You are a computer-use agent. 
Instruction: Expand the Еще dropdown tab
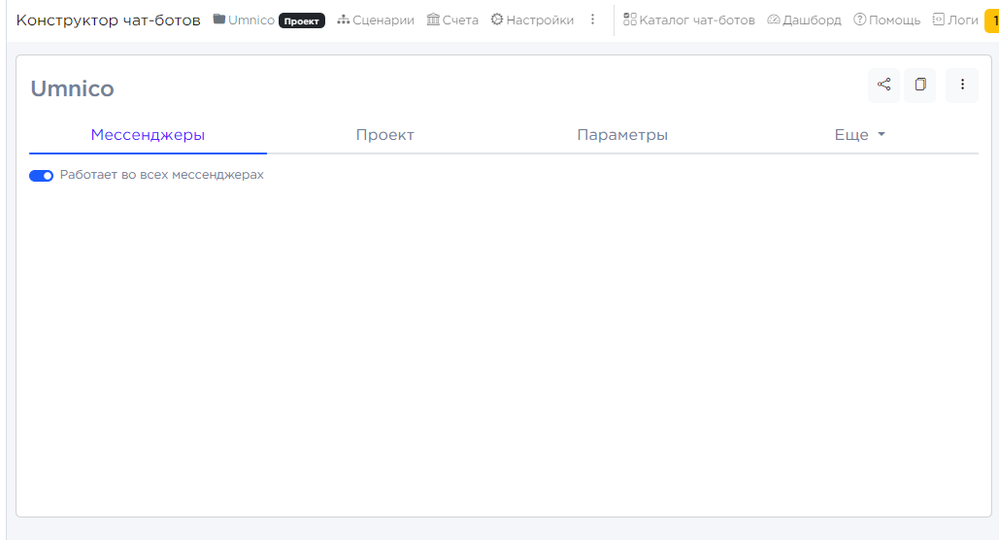point(860,135)
